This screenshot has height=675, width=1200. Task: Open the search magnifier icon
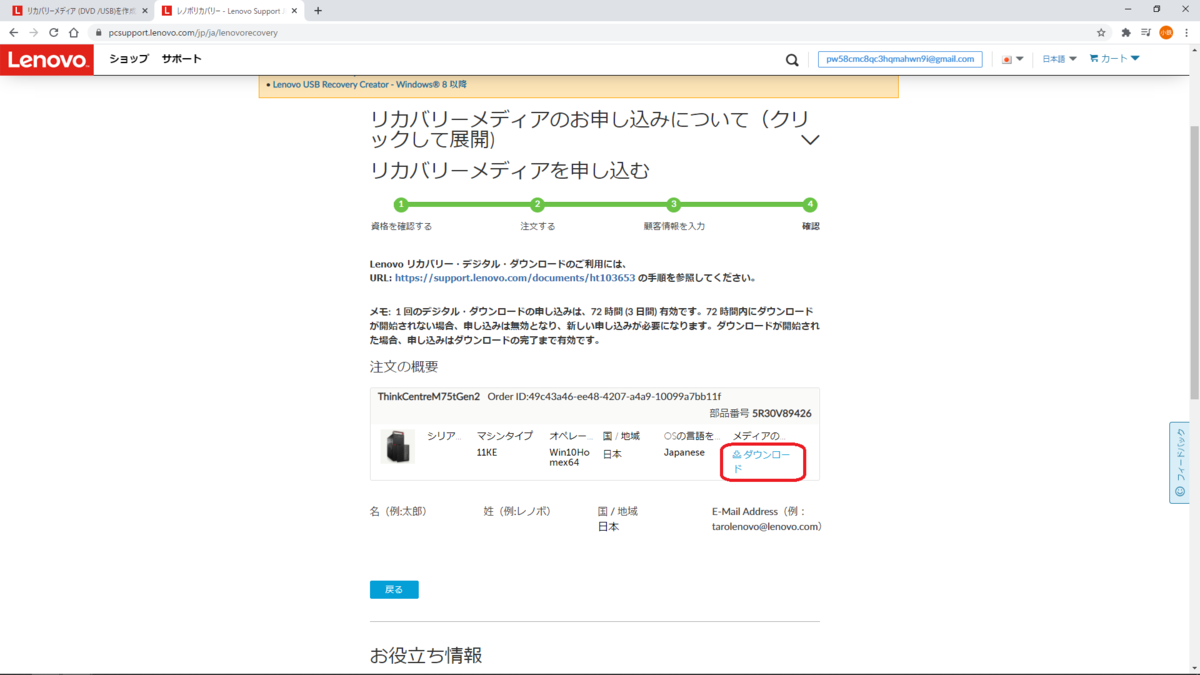(x=791, y=59)
